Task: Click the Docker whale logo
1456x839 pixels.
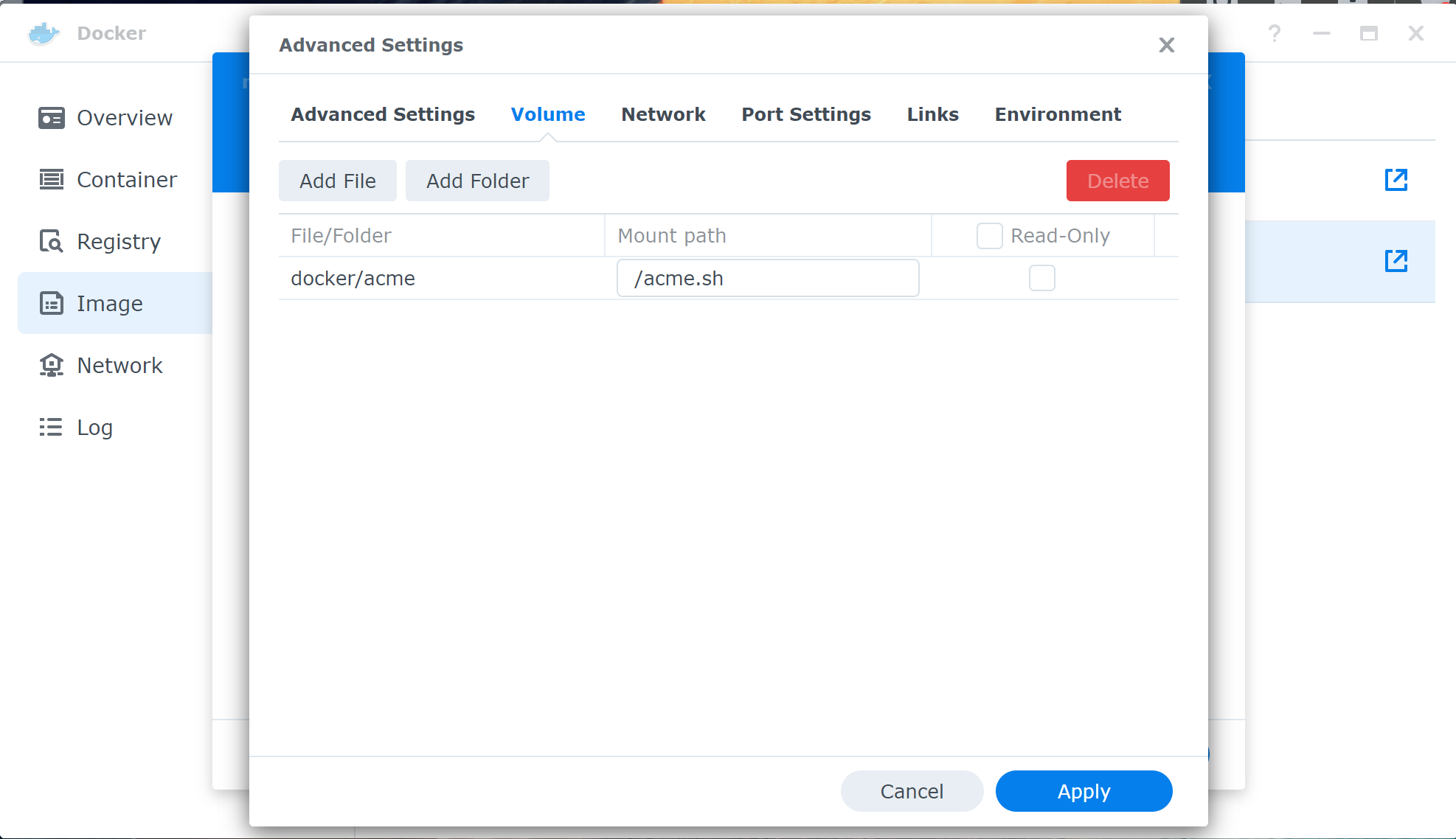Action: [x=44, y=33]
